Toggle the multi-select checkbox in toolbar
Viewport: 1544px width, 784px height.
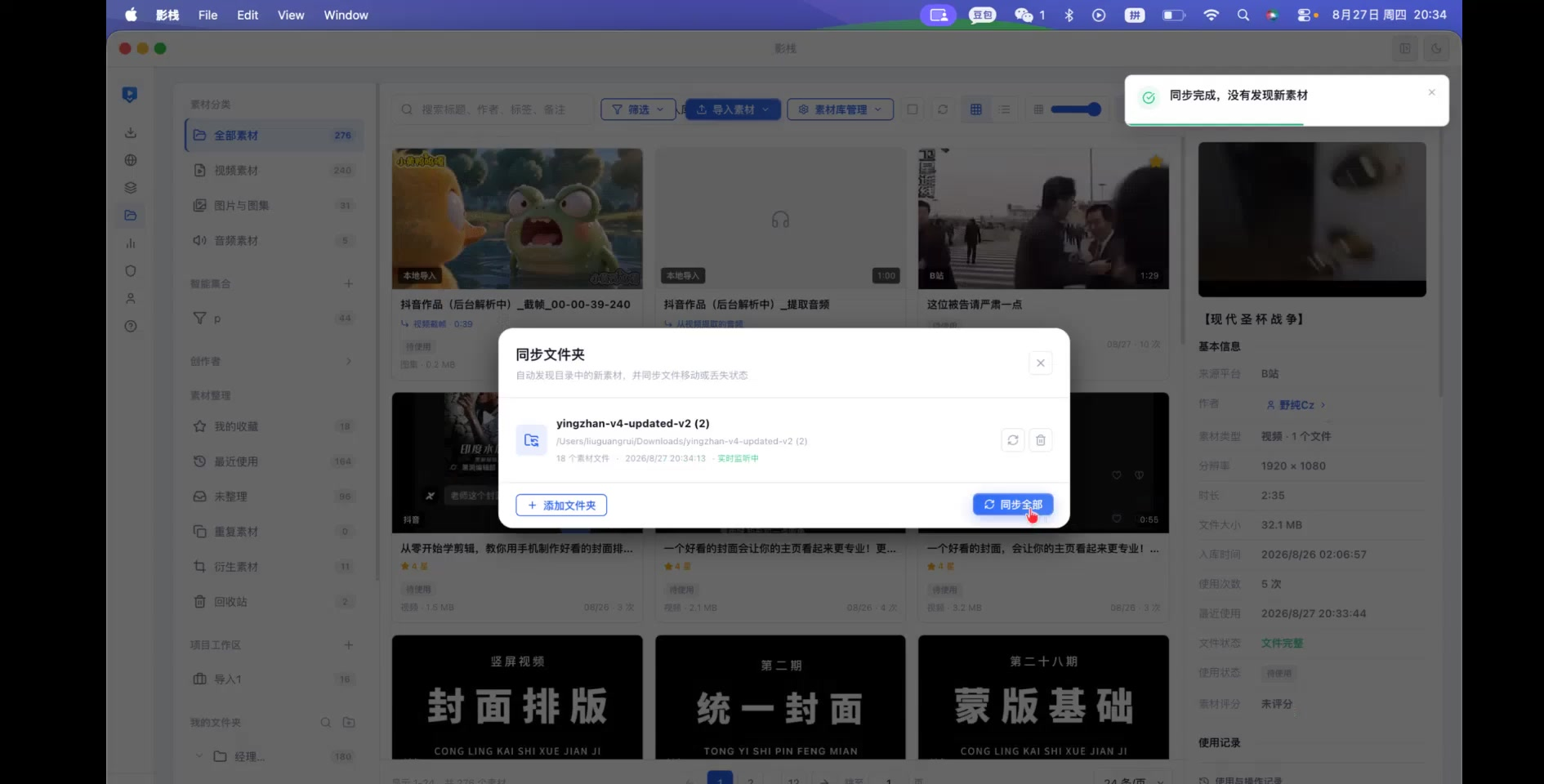(913, 109)
